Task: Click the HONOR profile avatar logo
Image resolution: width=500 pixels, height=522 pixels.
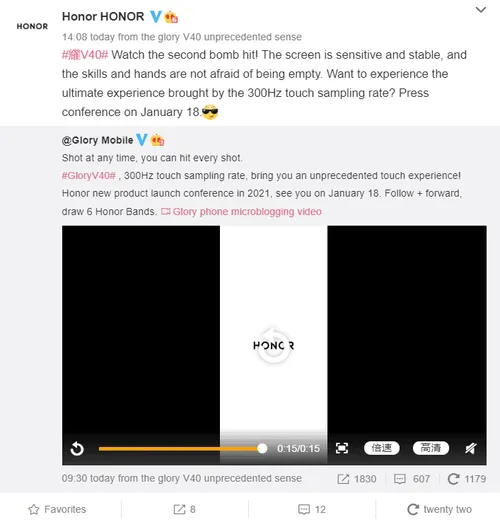Action: pos(32,26)
